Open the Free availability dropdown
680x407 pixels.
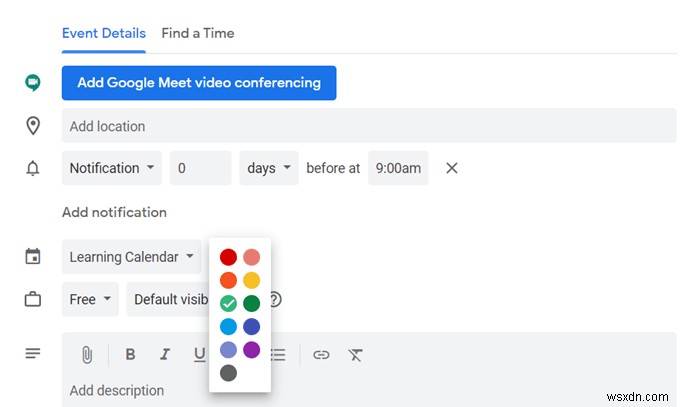coord(90,299)
